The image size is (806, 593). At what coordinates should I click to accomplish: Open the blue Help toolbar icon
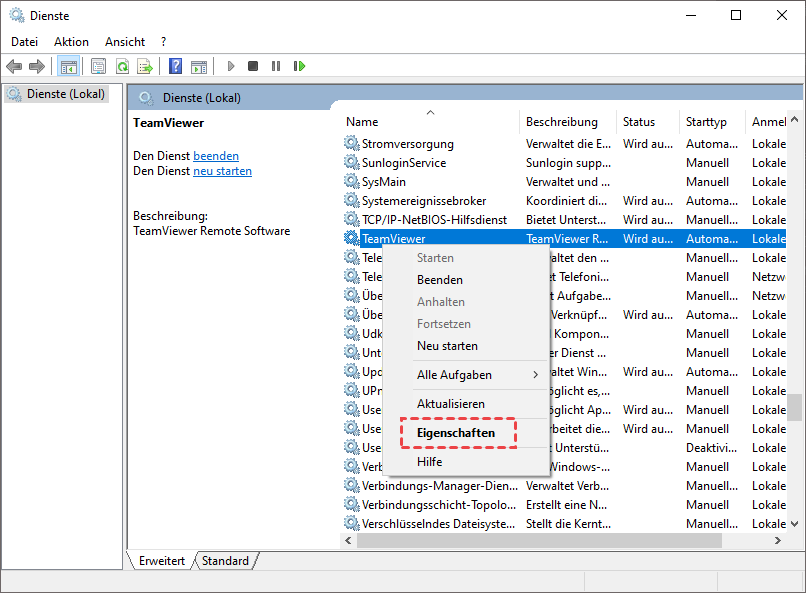coord(176,66)
